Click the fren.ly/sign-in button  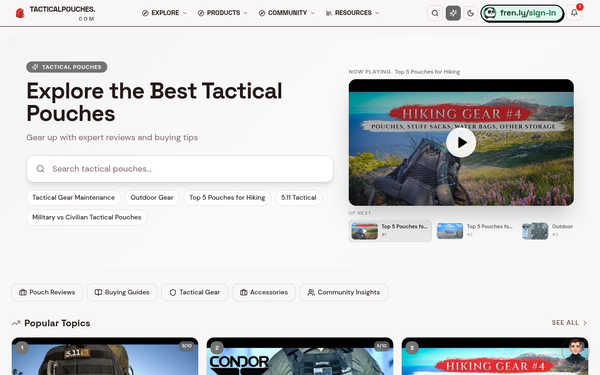pos(522,13)
